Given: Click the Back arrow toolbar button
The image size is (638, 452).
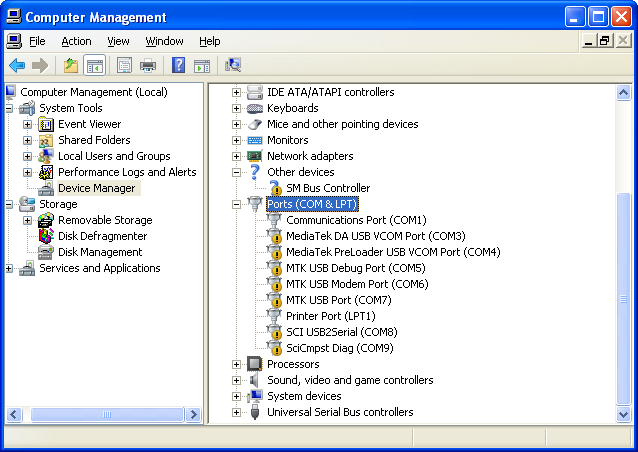Looking at the screenshot, I should tap(17, 66).
